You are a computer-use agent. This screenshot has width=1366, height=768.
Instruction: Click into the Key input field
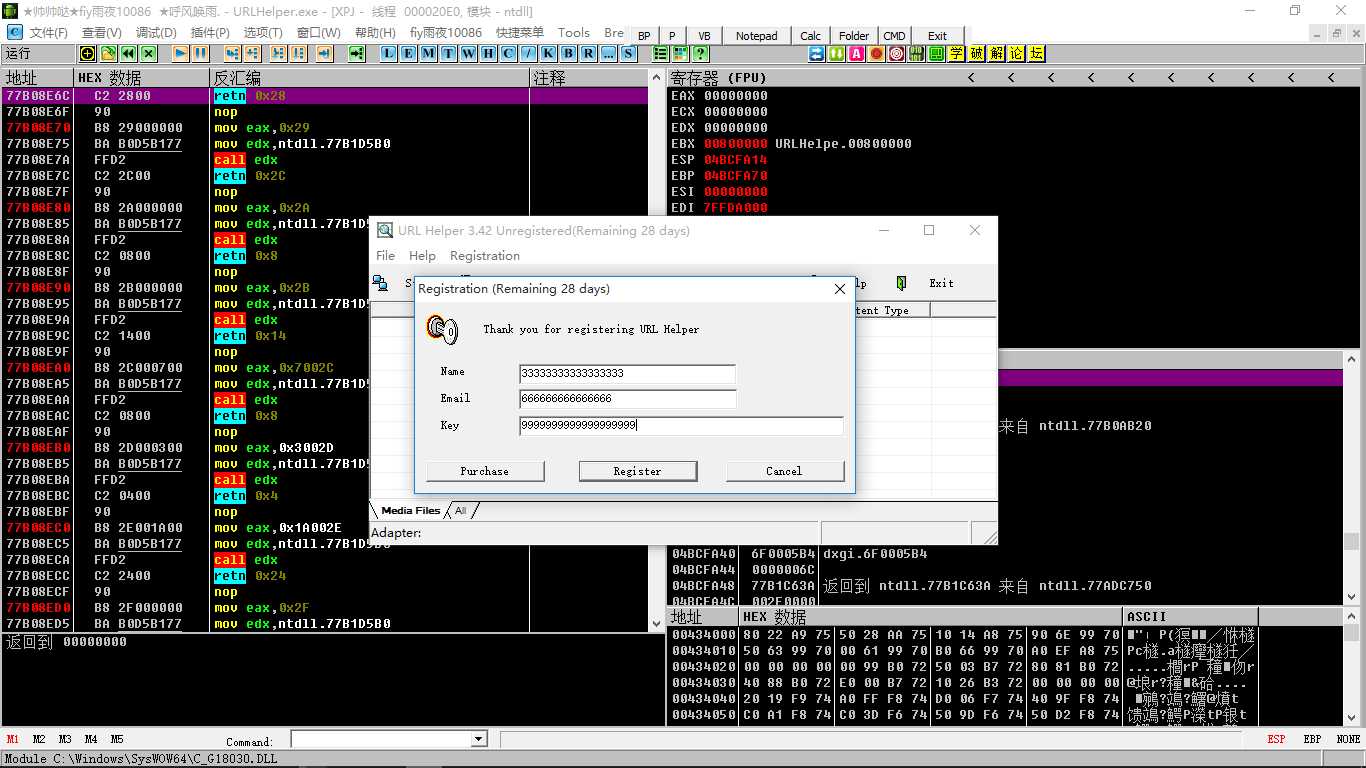click(681, 425)
